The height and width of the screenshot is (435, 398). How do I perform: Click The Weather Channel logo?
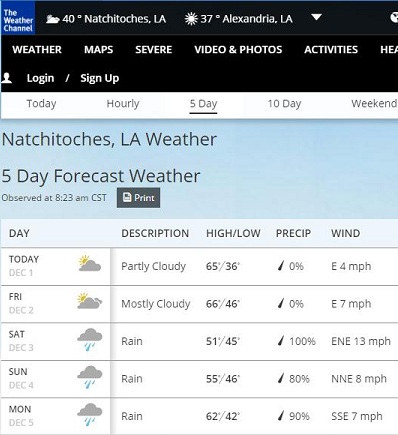(18, 18)
